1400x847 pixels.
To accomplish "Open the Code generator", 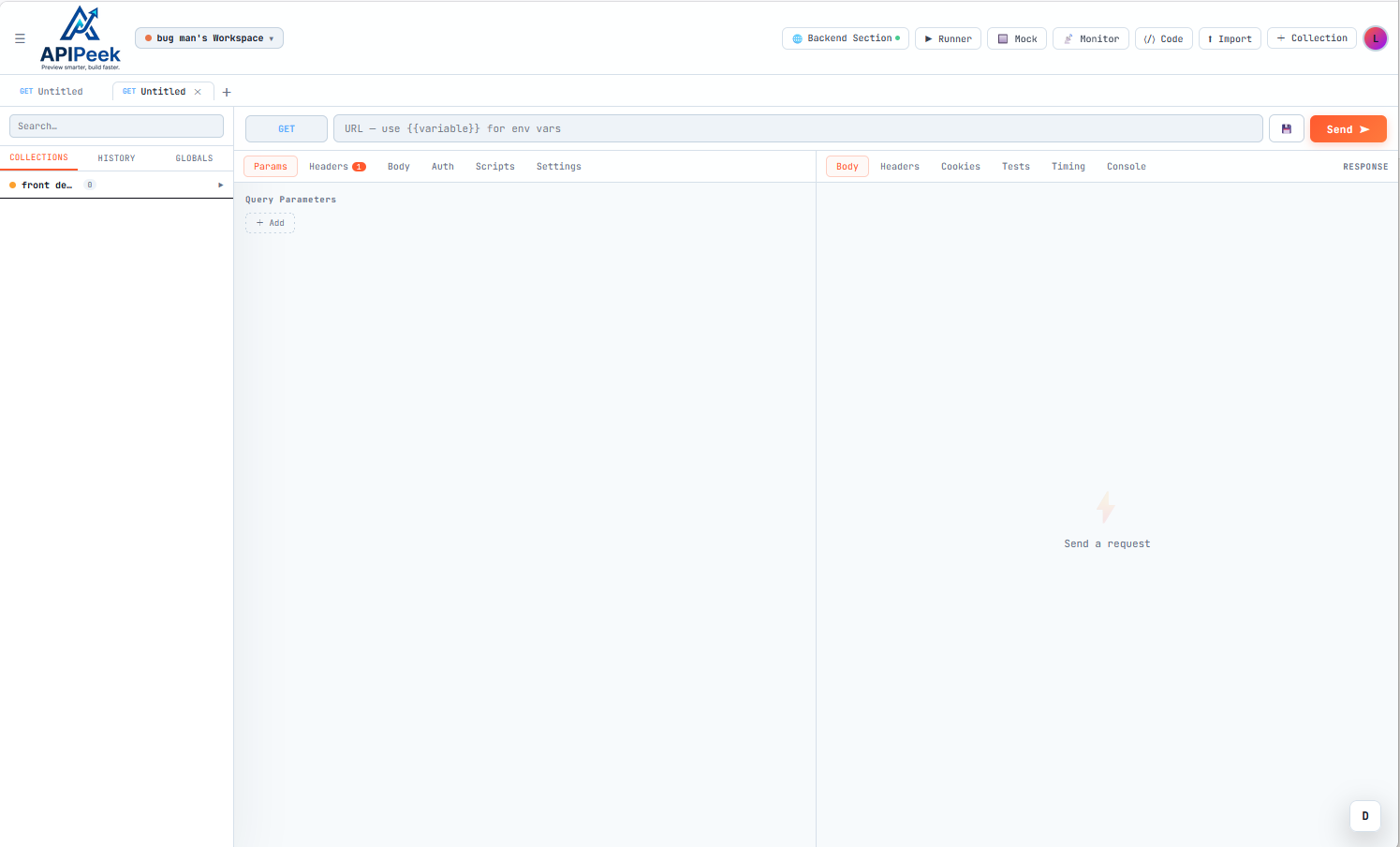I will click(x=1164, y=38).
